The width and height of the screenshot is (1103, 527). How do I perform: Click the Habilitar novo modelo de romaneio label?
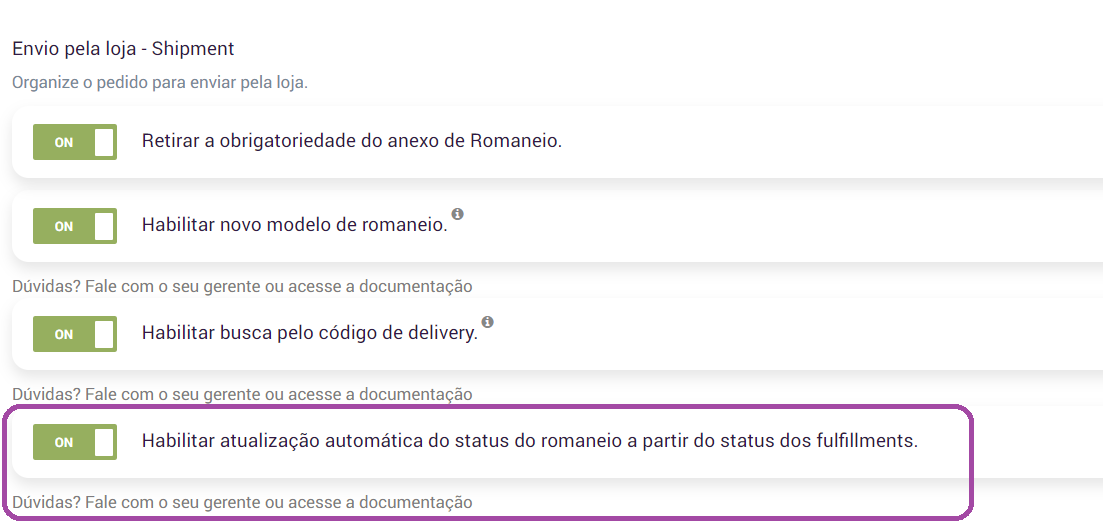294,225
